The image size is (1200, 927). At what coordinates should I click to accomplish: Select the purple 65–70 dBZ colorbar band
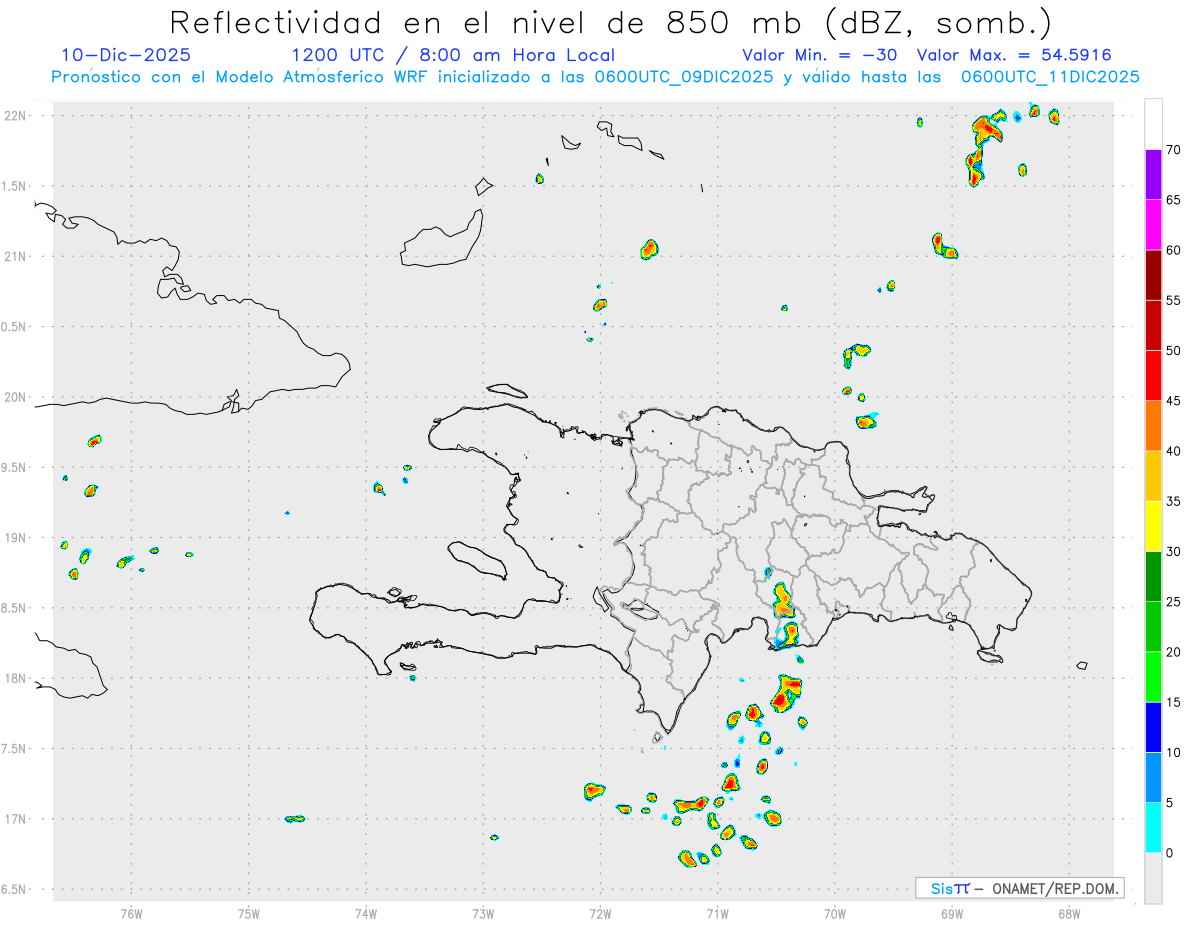(1153, 175)
